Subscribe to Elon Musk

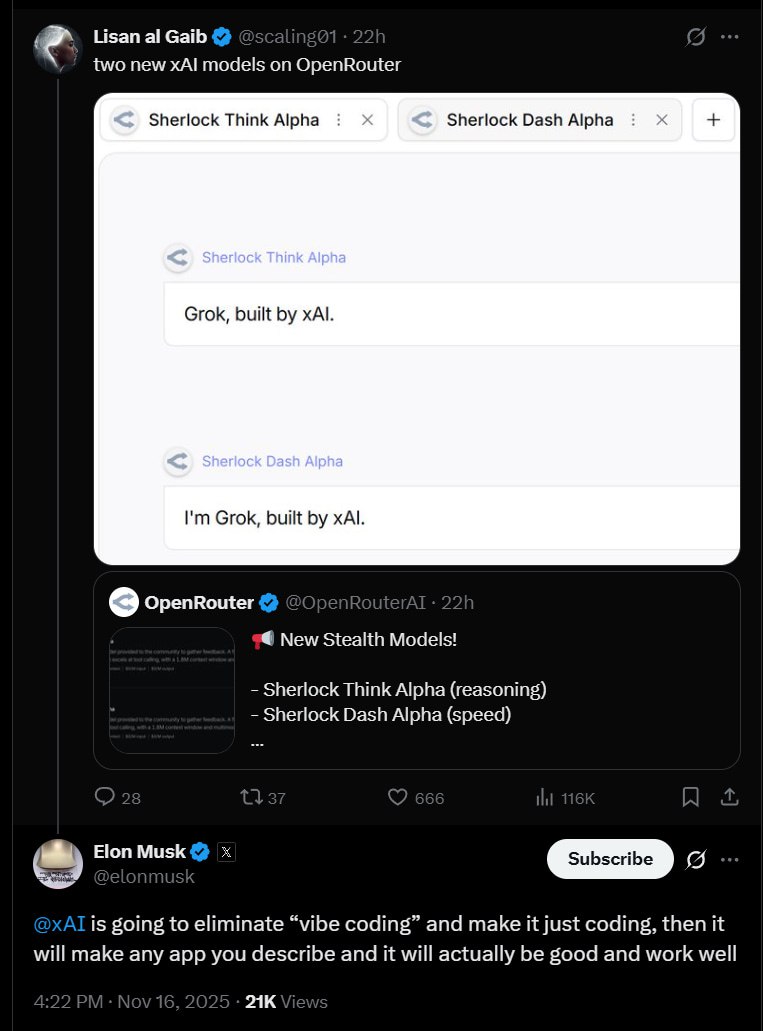[610, 859]
